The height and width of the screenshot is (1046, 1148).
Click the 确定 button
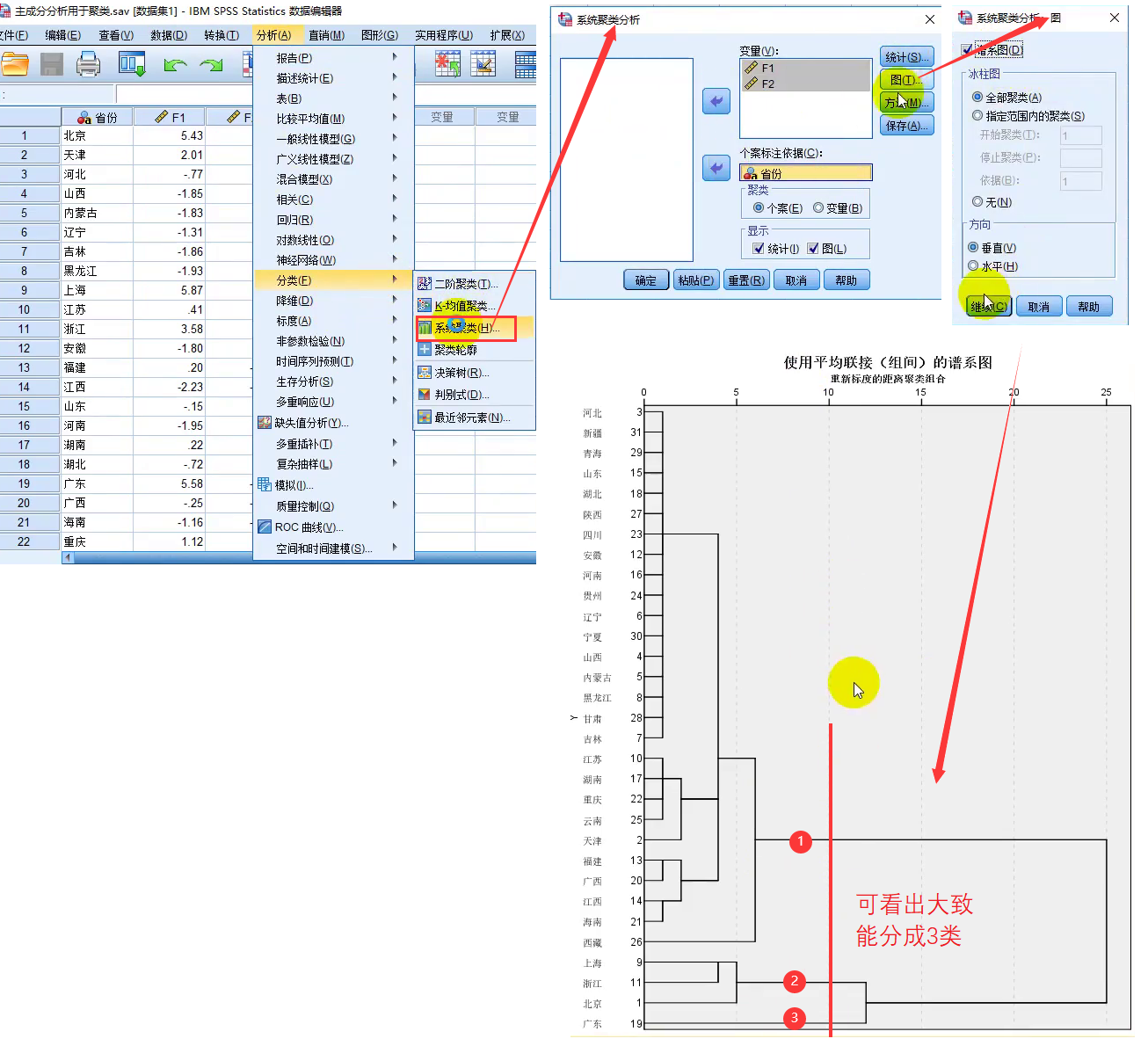click(x=646, y=280)
